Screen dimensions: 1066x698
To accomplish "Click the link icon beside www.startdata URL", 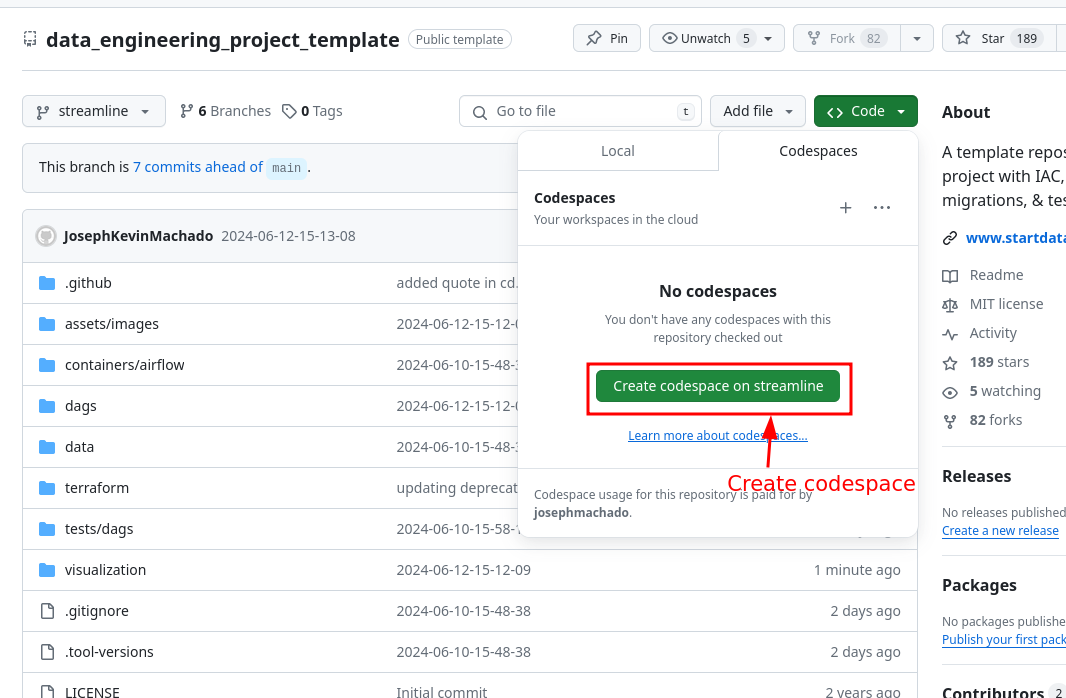I will pos(949,237).
